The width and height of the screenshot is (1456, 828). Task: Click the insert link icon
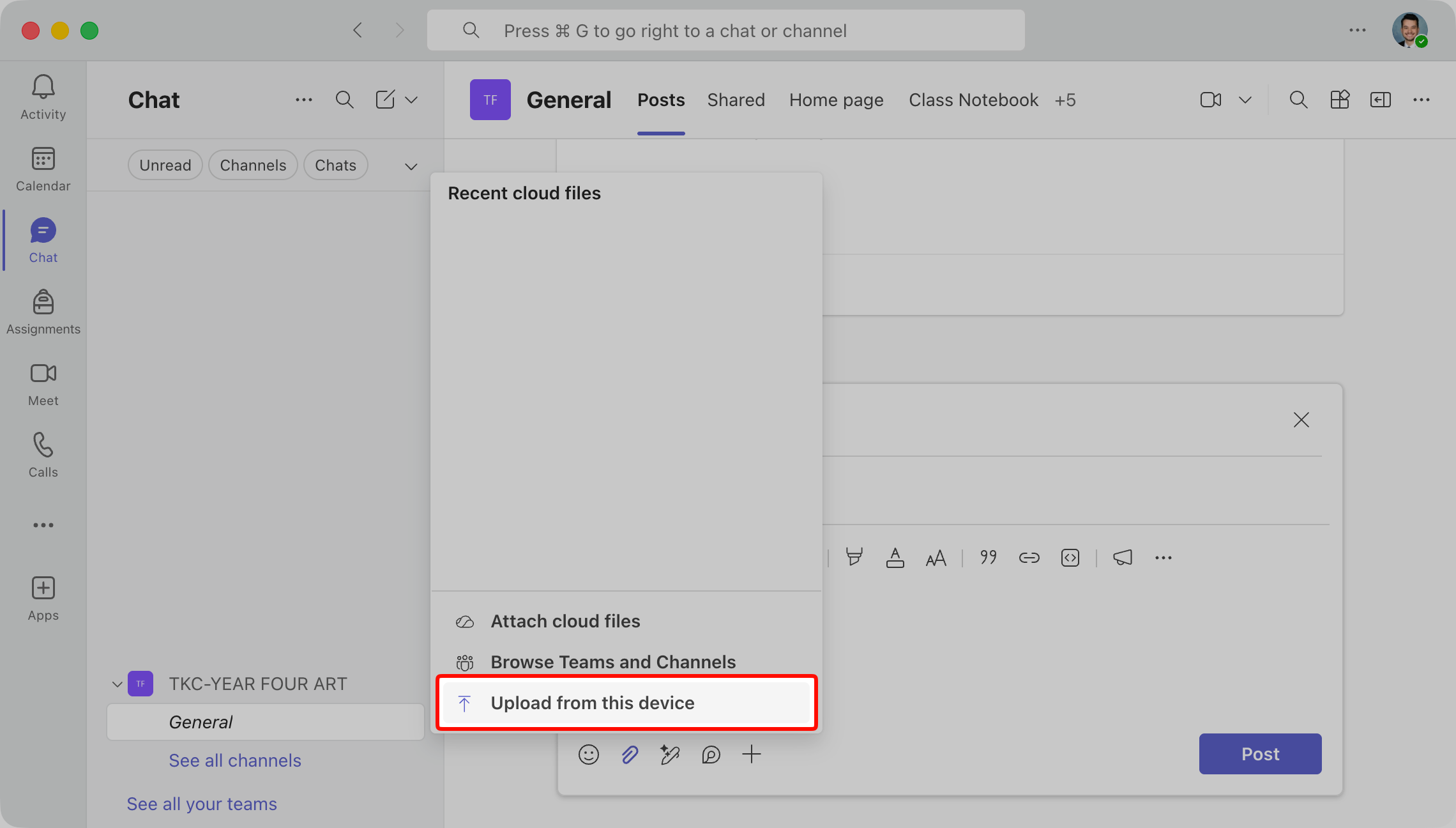(1029, 558)
